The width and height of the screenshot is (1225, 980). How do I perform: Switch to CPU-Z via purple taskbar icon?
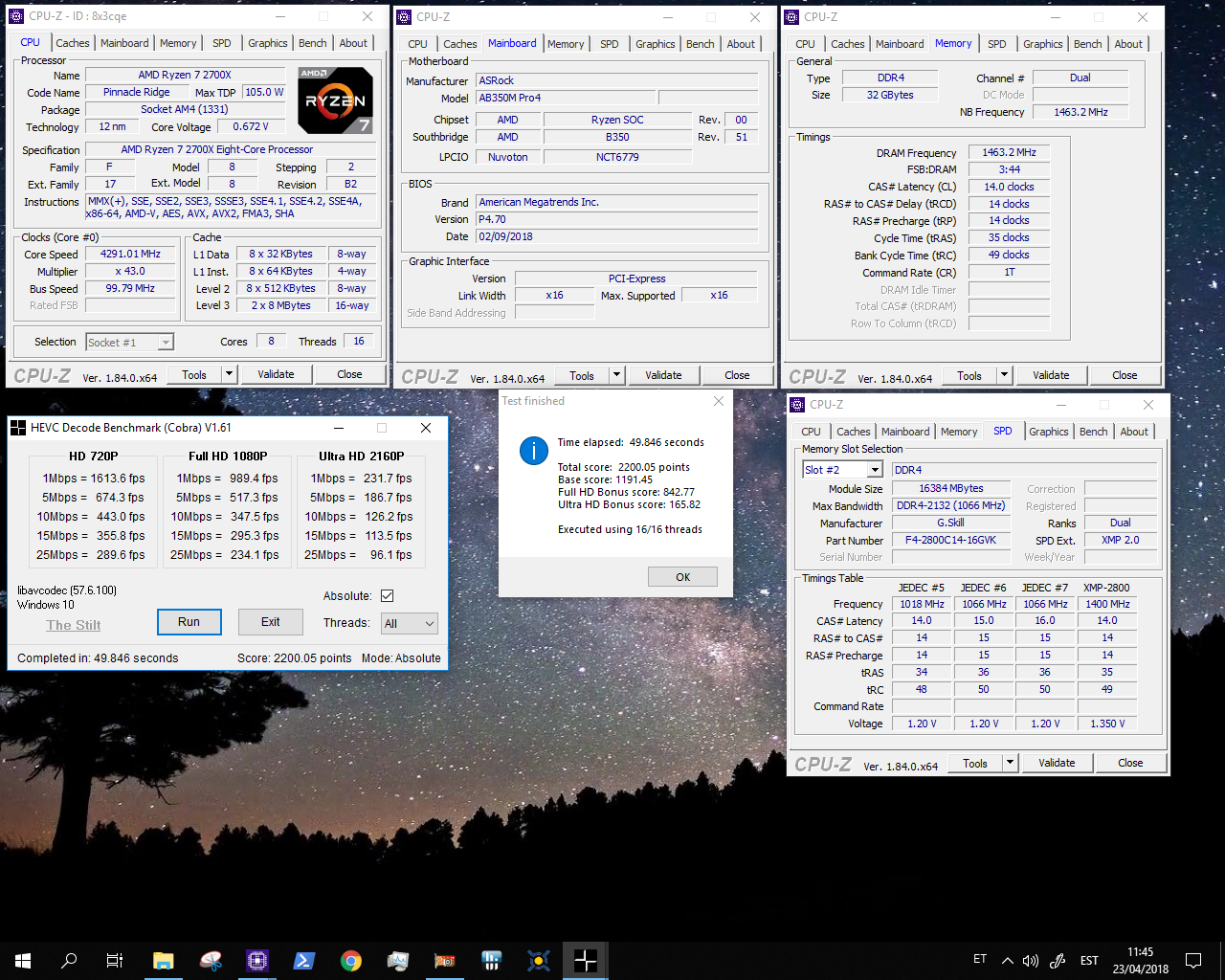(x=256, y=960)
